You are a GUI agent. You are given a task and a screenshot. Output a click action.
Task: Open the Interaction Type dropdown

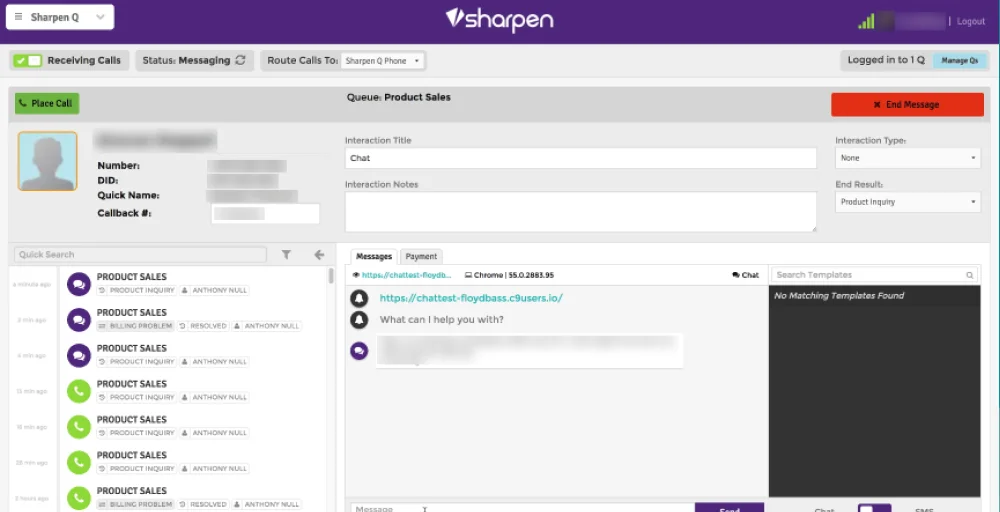tap(908, 158)
